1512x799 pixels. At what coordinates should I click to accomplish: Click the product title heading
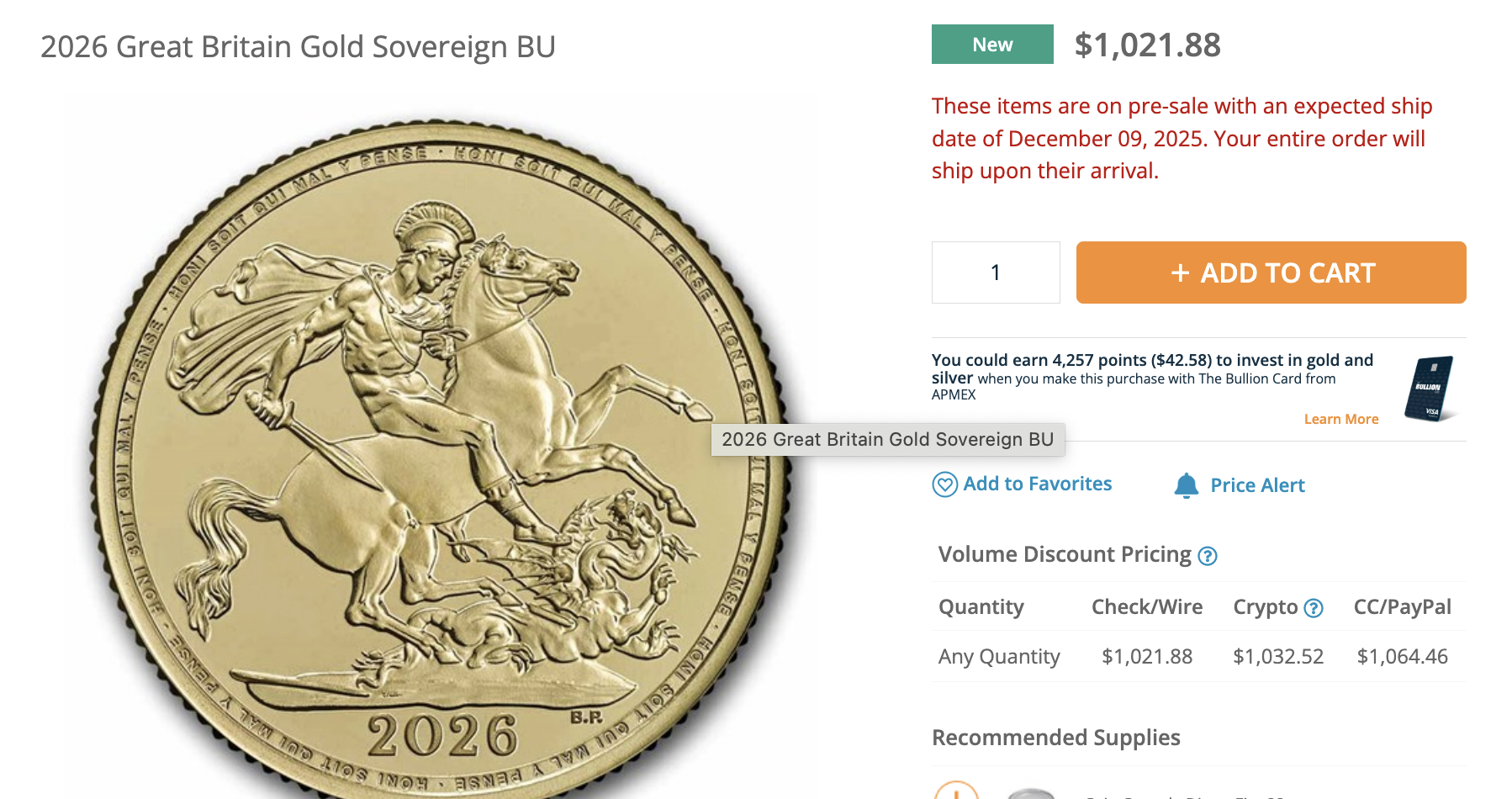coord(298,47)
